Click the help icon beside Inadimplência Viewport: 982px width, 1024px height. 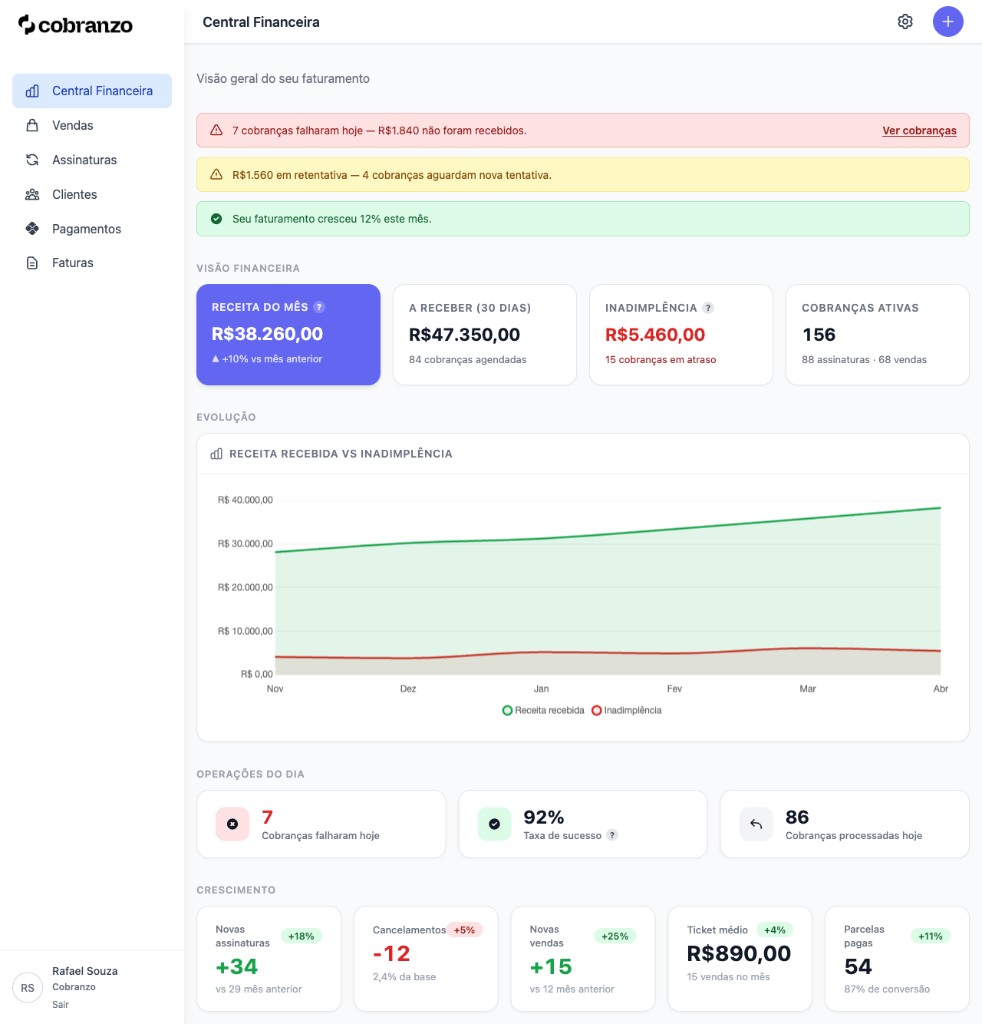point(708,308)
